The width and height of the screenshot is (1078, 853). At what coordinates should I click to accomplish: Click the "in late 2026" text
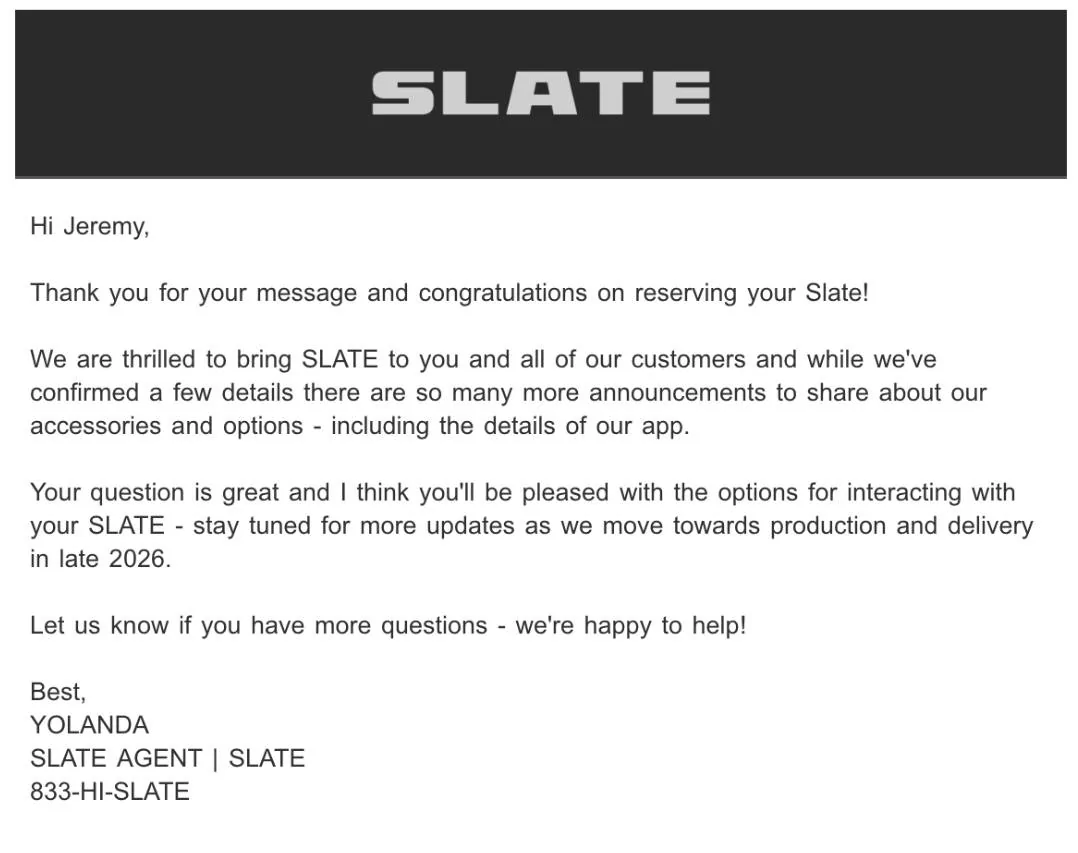(100, 559)
